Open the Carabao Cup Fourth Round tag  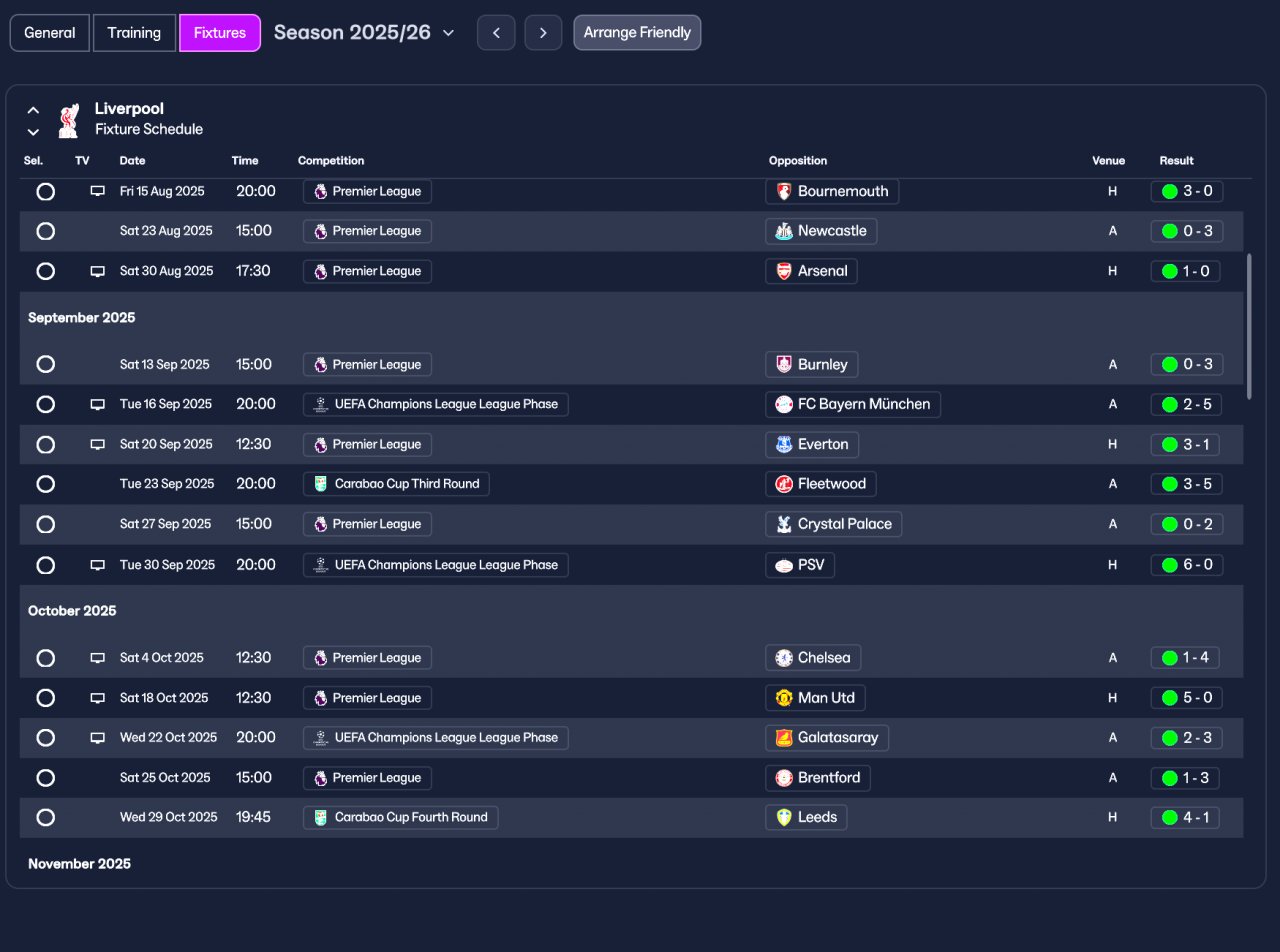pyautogui.click(x=401, y=818)
